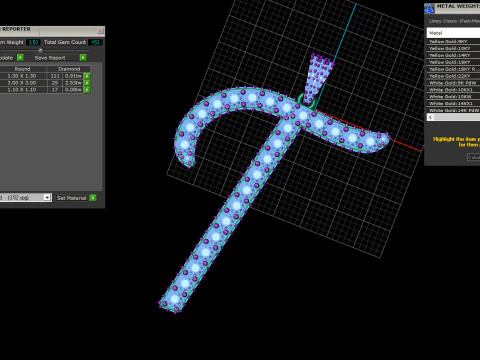
Task: Click the Save Report label
Action: point(50,58)
